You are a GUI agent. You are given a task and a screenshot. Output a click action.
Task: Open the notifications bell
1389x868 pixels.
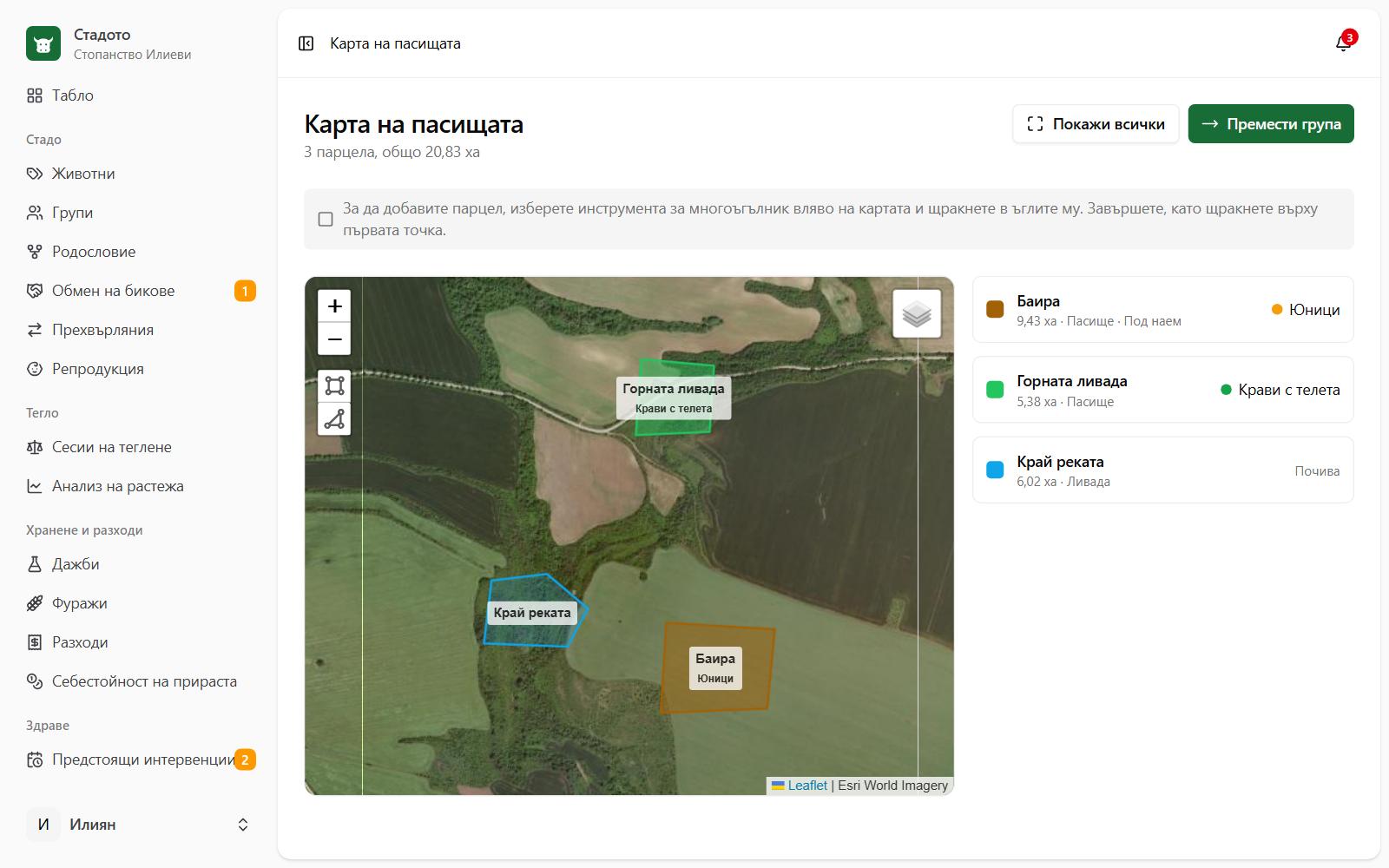(x=1343, y=43)
